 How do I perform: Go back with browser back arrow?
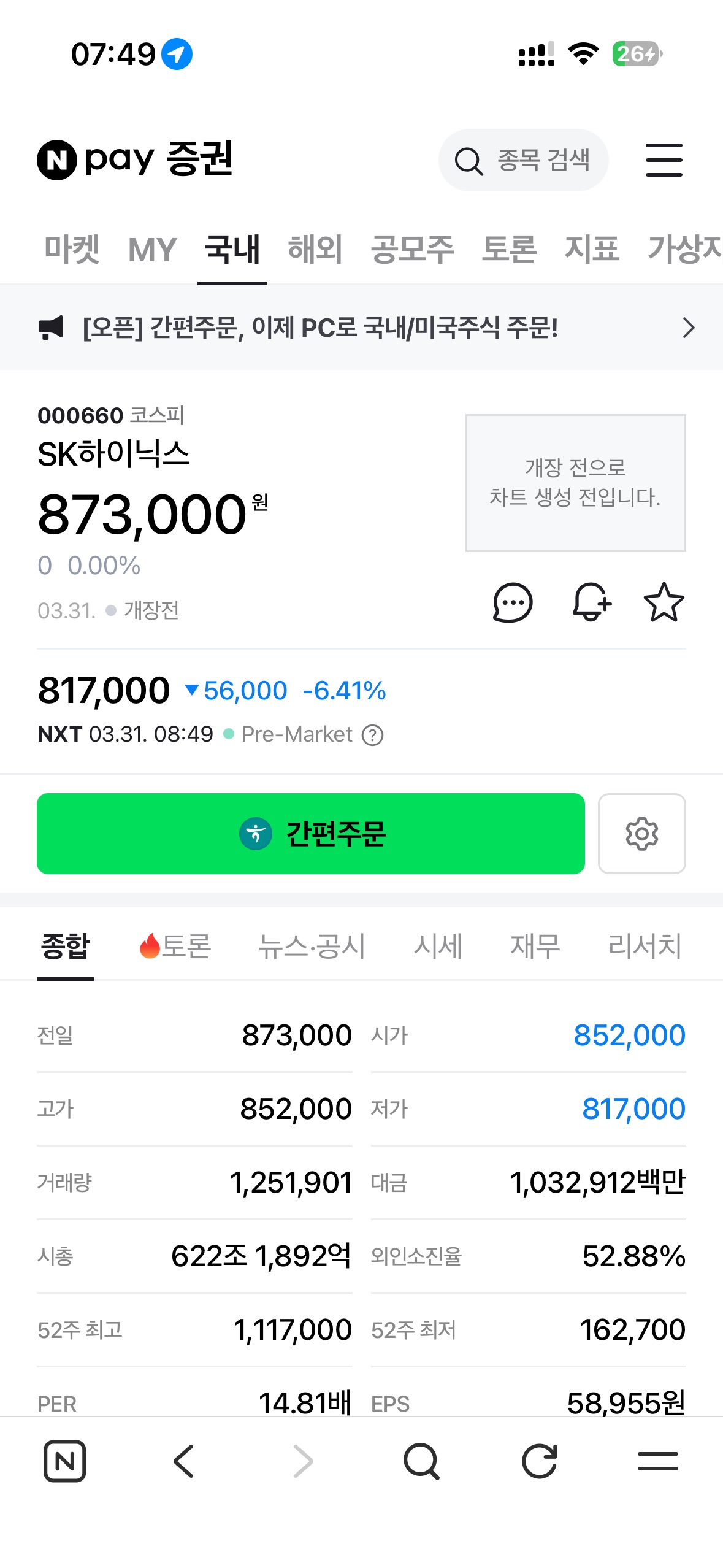click(183, 1461)
